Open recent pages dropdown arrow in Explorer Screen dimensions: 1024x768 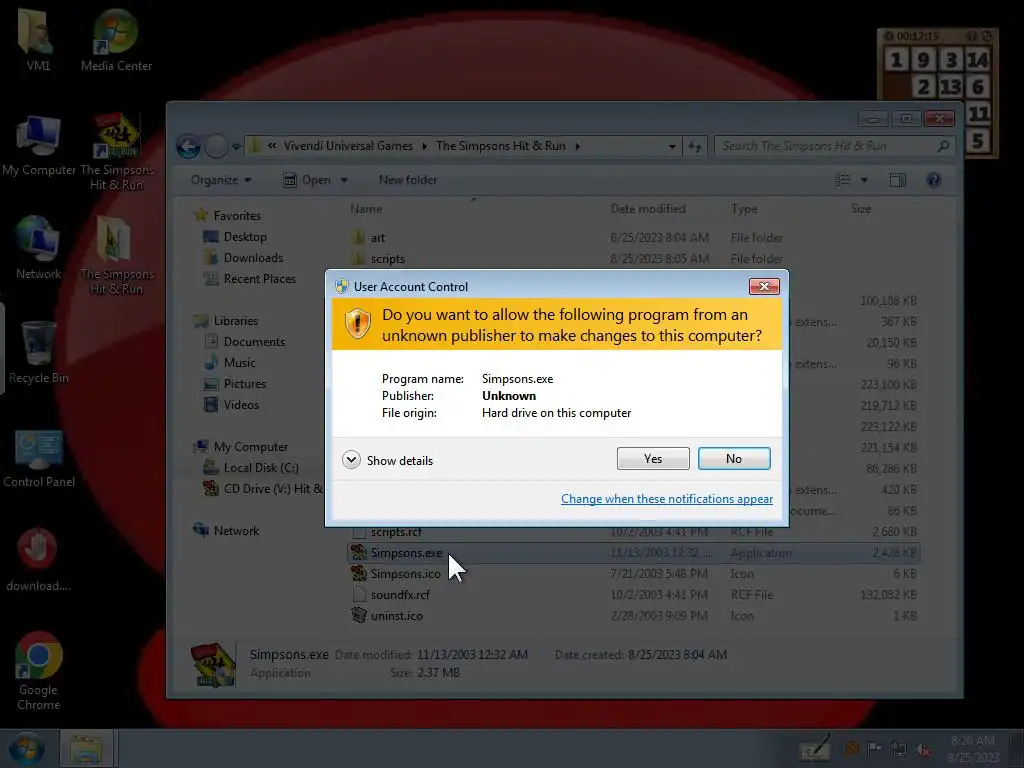pos(236,146)
